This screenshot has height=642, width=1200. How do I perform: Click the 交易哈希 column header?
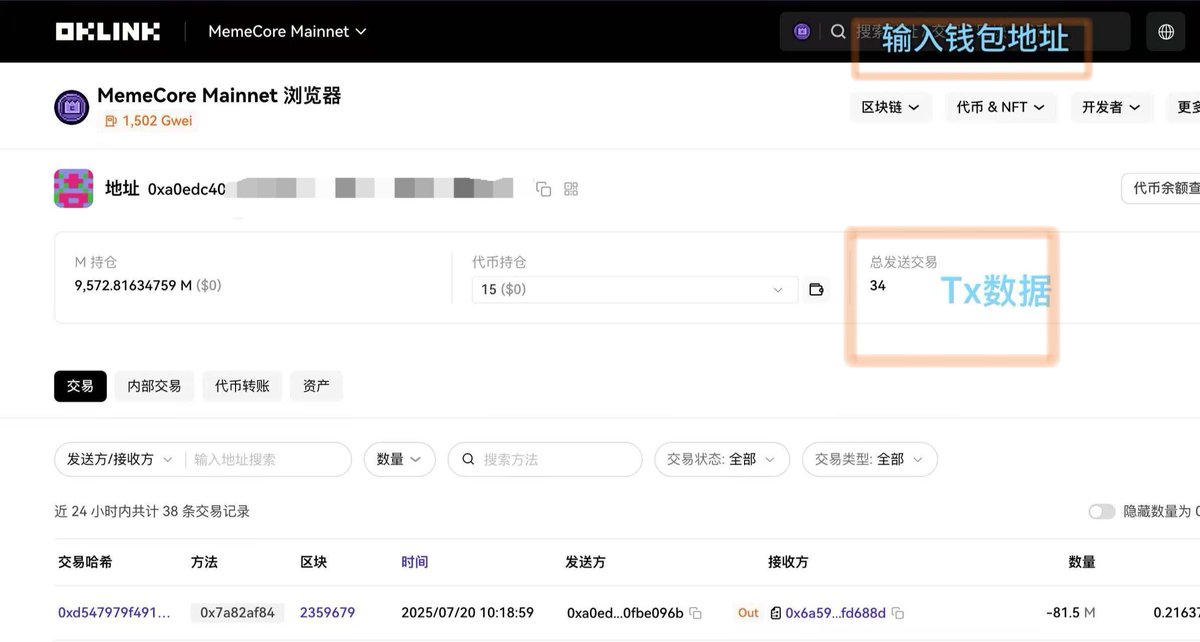pyautogui.click(x=85, y=562)
